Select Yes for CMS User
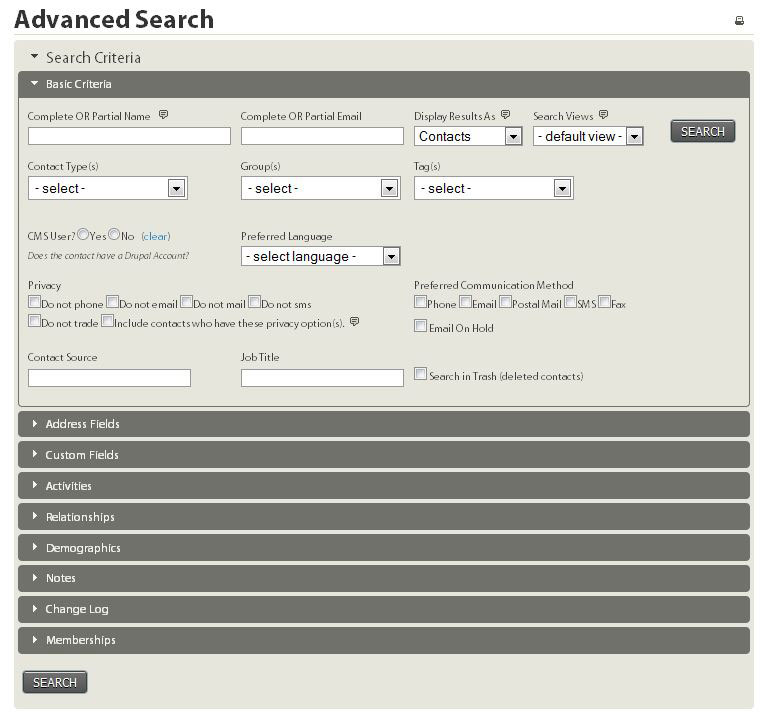 tap(83, 235)
